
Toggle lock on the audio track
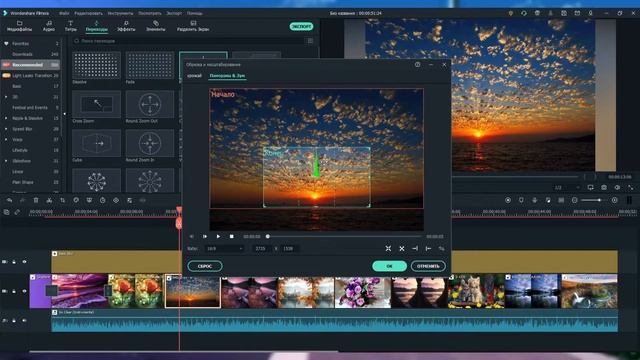pyautogui.click(x=14, y=321)
